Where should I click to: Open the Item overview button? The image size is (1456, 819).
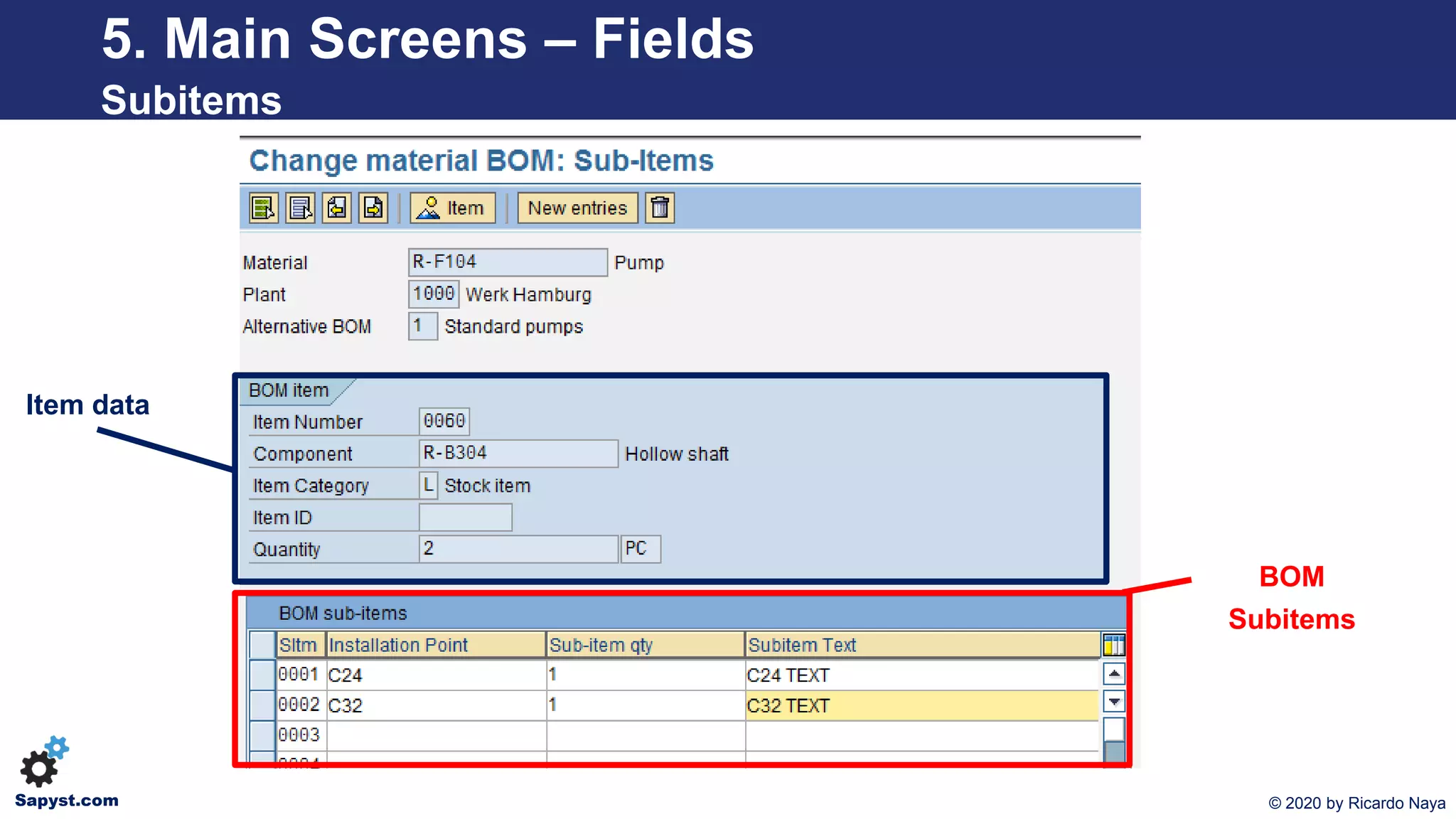[453, 208]
